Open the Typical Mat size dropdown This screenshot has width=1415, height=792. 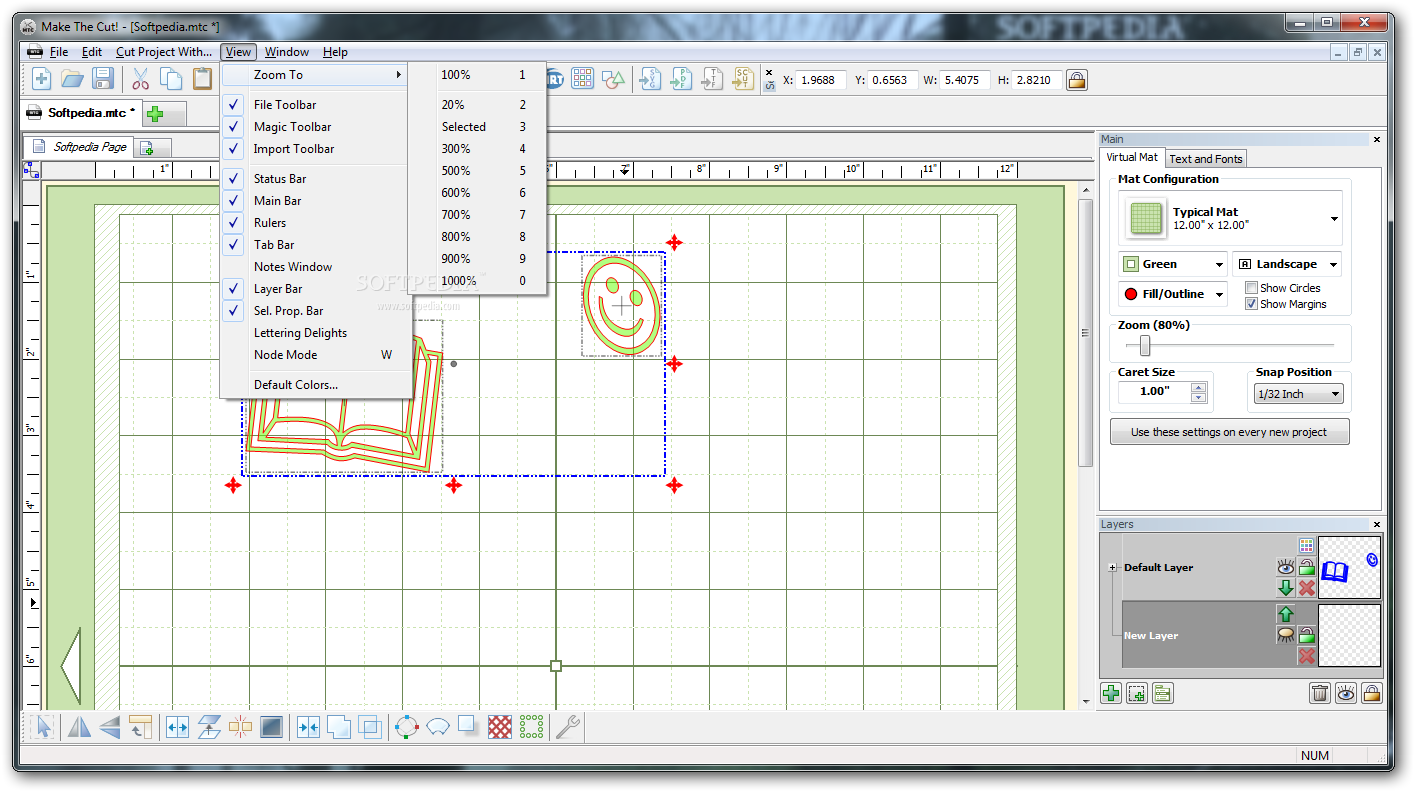[1334, 220]
